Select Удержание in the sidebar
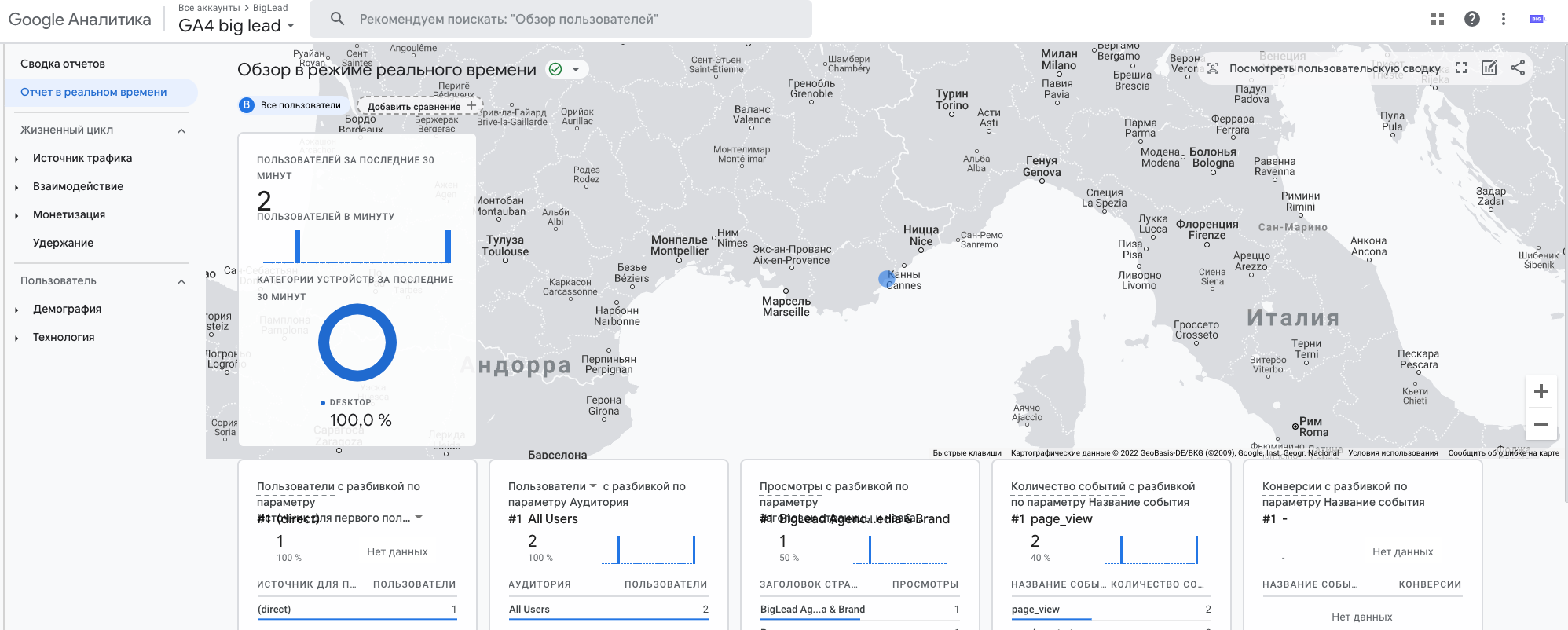 (x=63, y=243)
